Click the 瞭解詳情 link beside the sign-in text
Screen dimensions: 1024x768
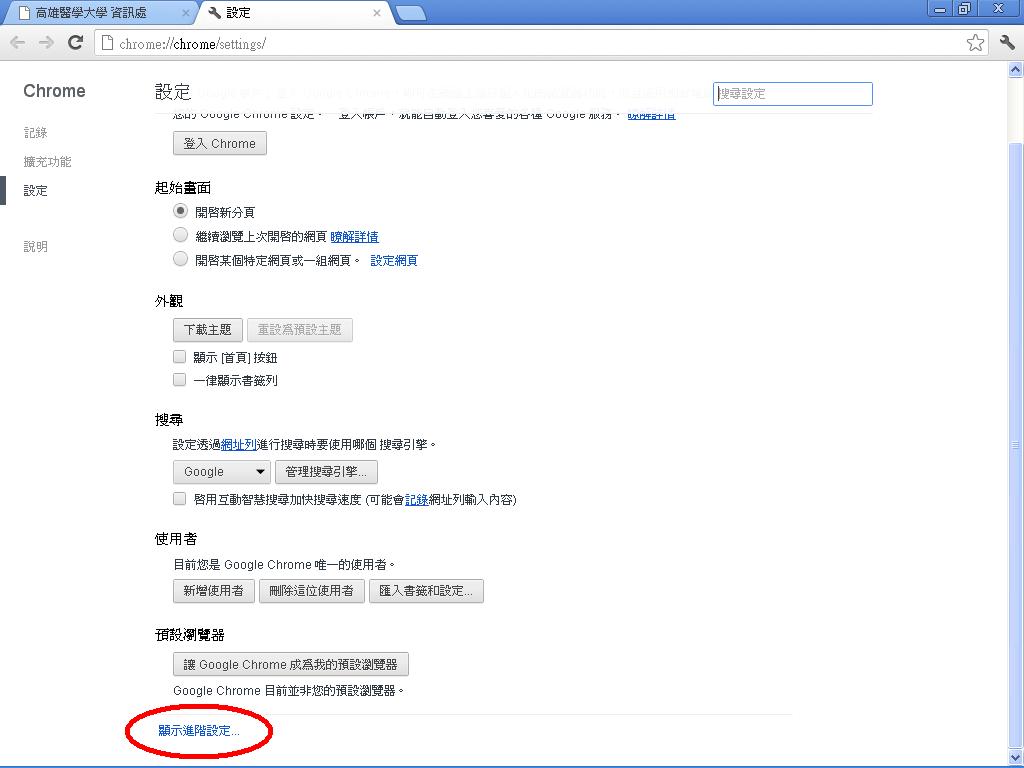[x=651, y=114]
